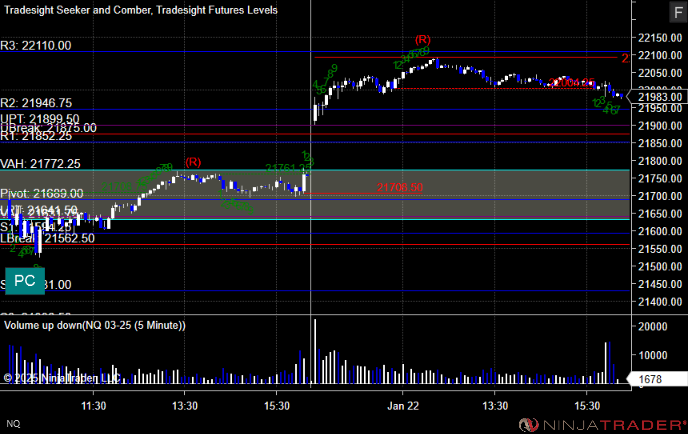
Task: Click the LBreak: 21562.50 level label
Action: pos(47,238)
